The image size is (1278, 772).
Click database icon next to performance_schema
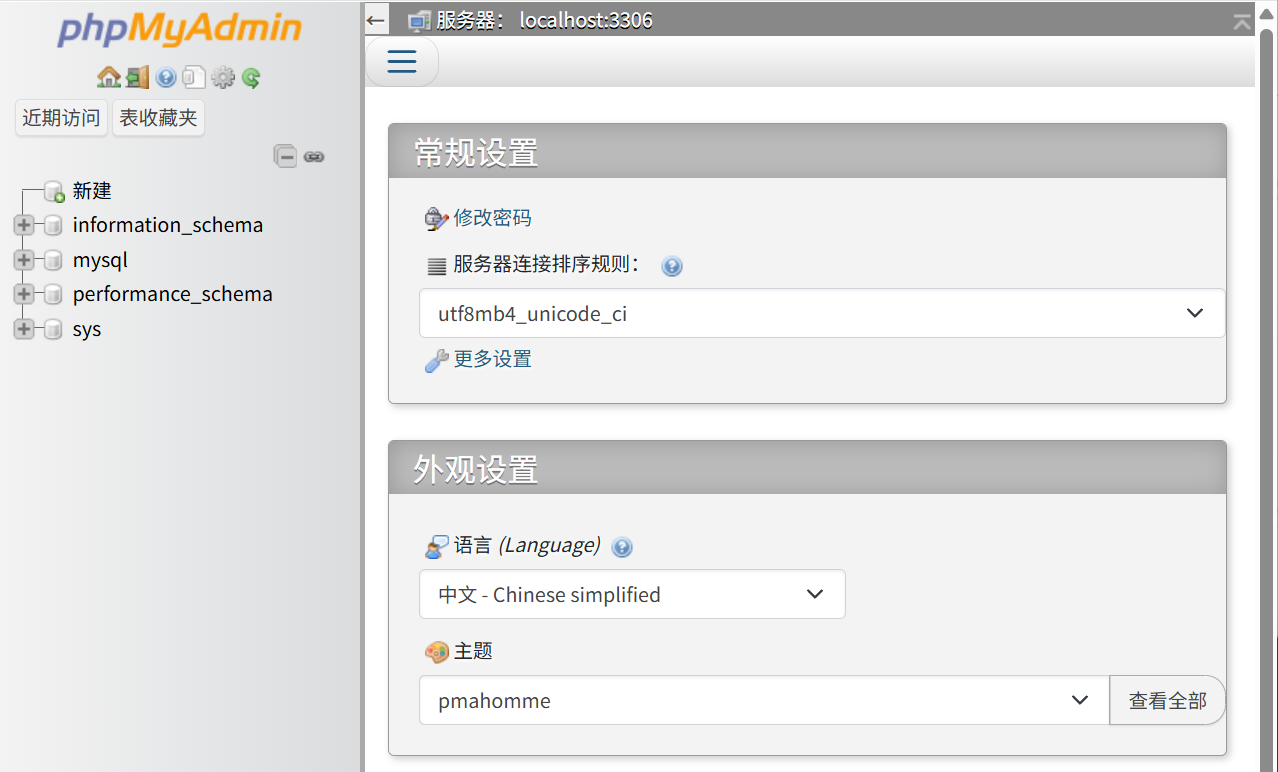tap(53, 294)
